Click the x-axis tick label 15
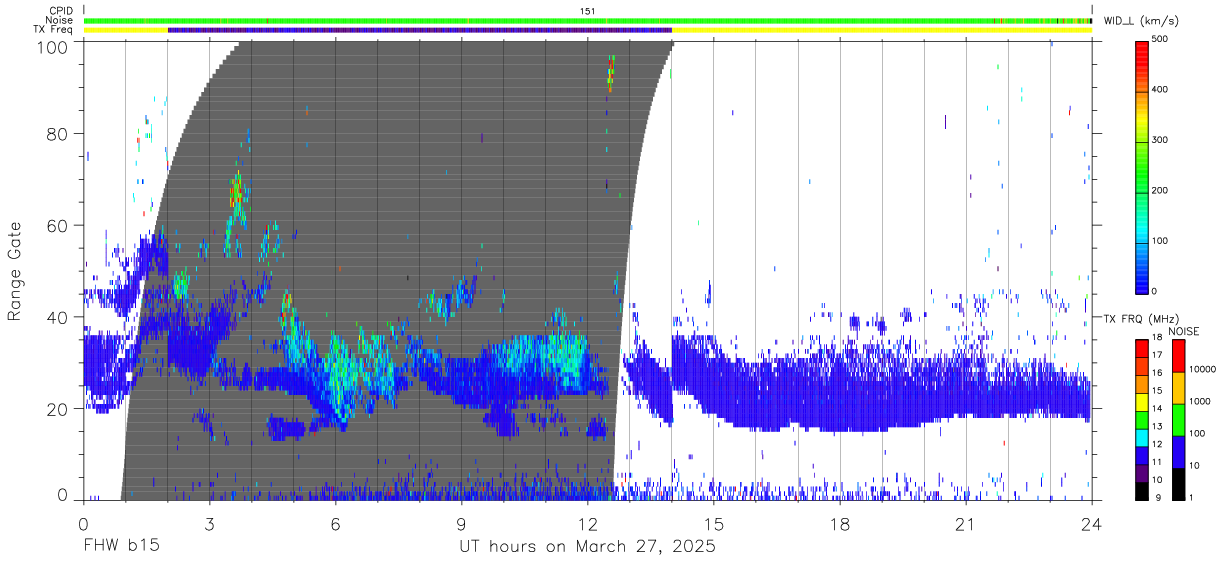Image resolution: width=1228 pixels, height=567 pixels. 714,525
